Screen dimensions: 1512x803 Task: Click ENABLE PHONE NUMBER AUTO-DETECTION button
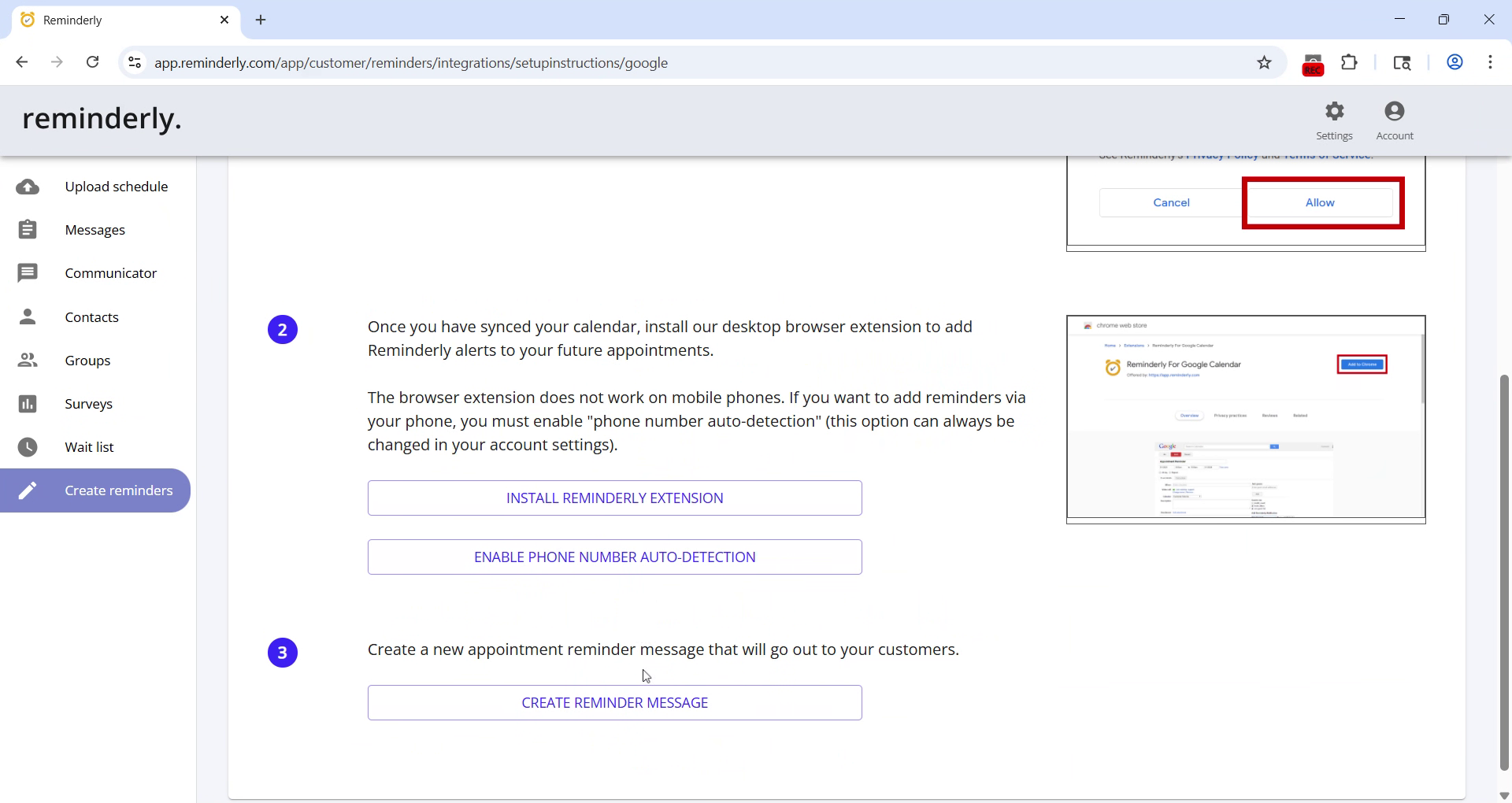click(x=615, y=557)
